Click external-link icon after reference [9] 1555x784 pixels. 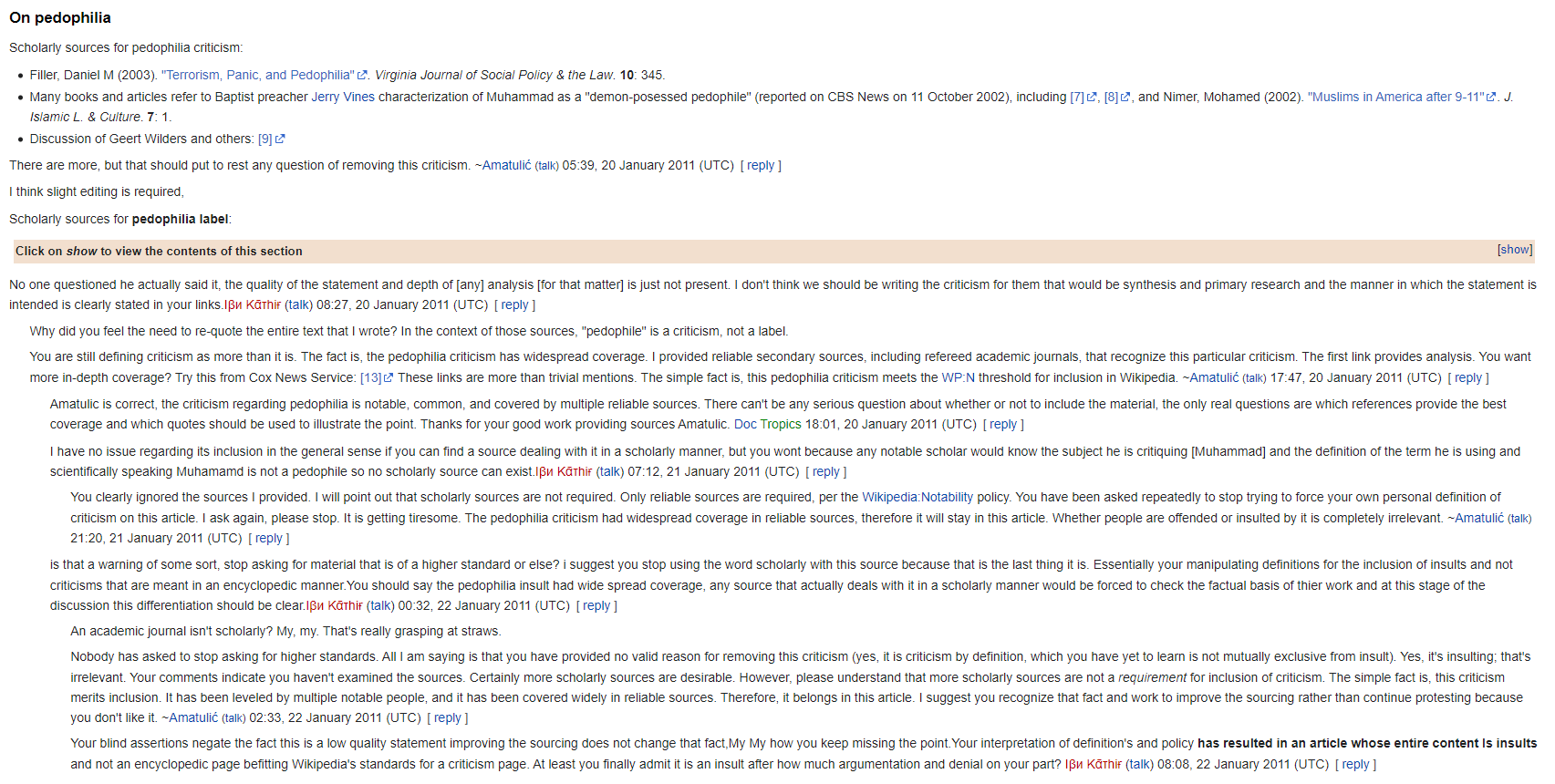coord(280,139)
